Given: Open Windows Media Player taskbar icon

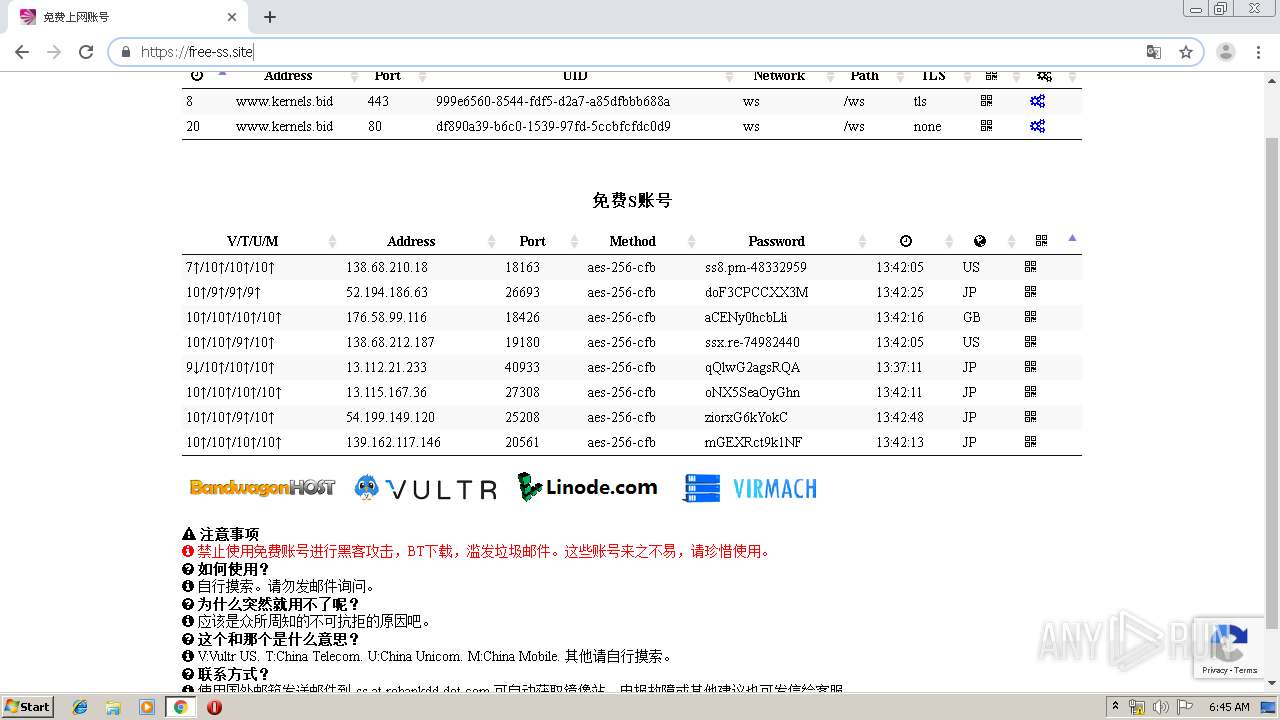Looking at the screenshot, I should (147, 707).
